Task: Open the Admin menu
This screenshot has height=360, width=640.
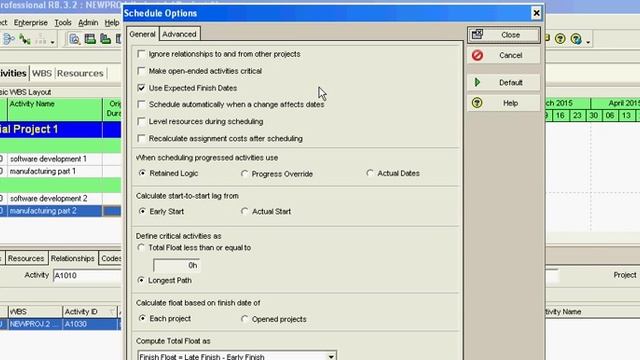Action: tap(88, 23)
